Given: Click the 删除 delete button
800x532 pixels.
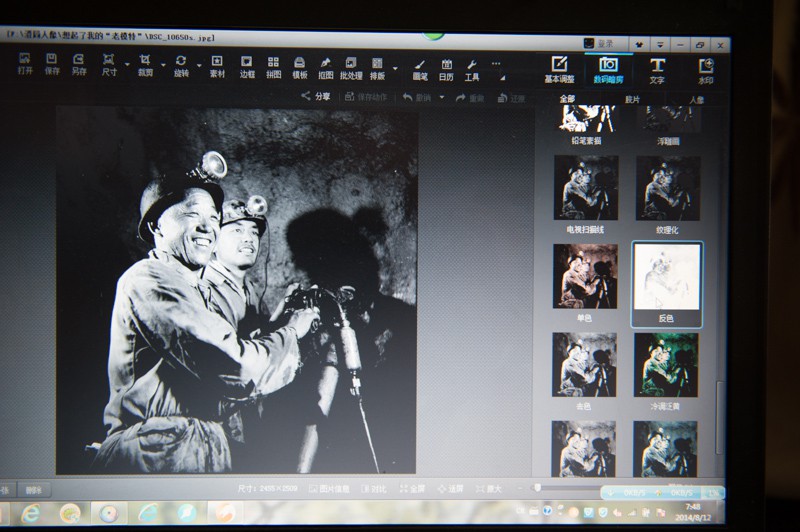Looking at the screenshot, I should tap(34, 490).
